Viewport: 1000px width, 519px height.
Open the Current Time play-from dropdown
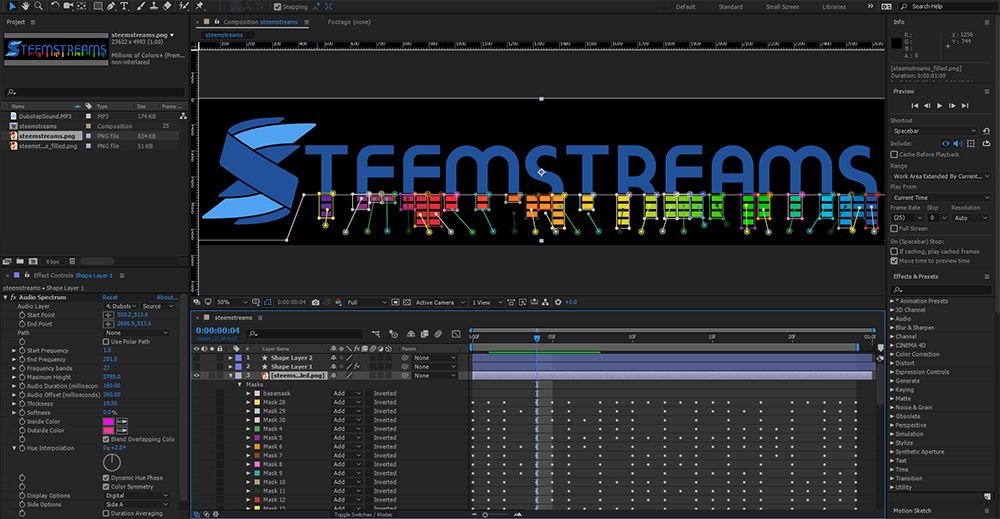pos(940,198)
